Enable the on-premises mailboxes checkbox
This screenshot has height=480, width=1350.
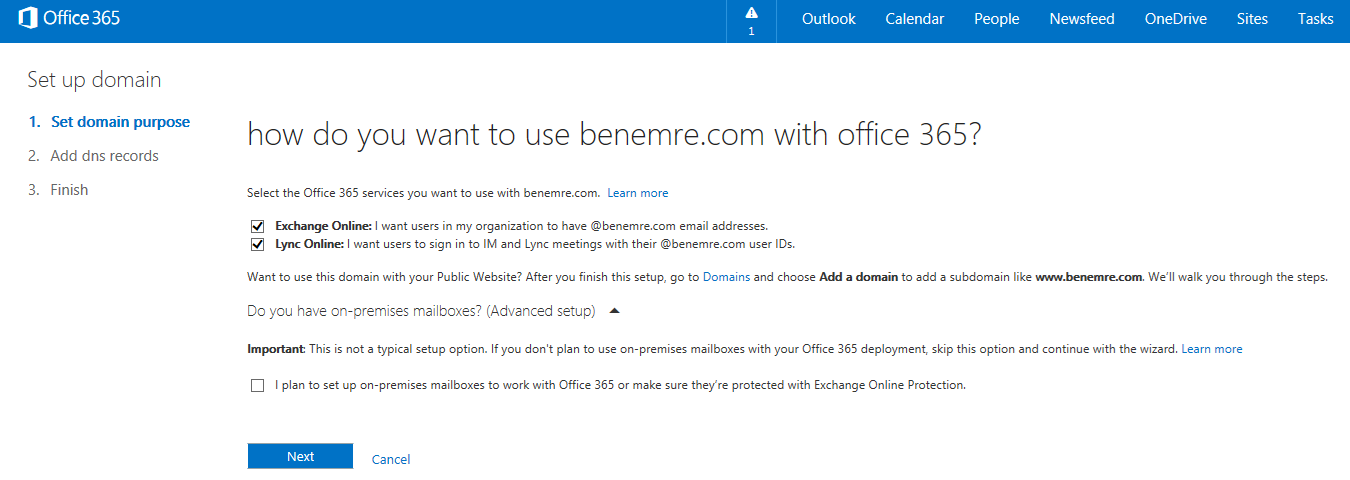tap(258, 385)
